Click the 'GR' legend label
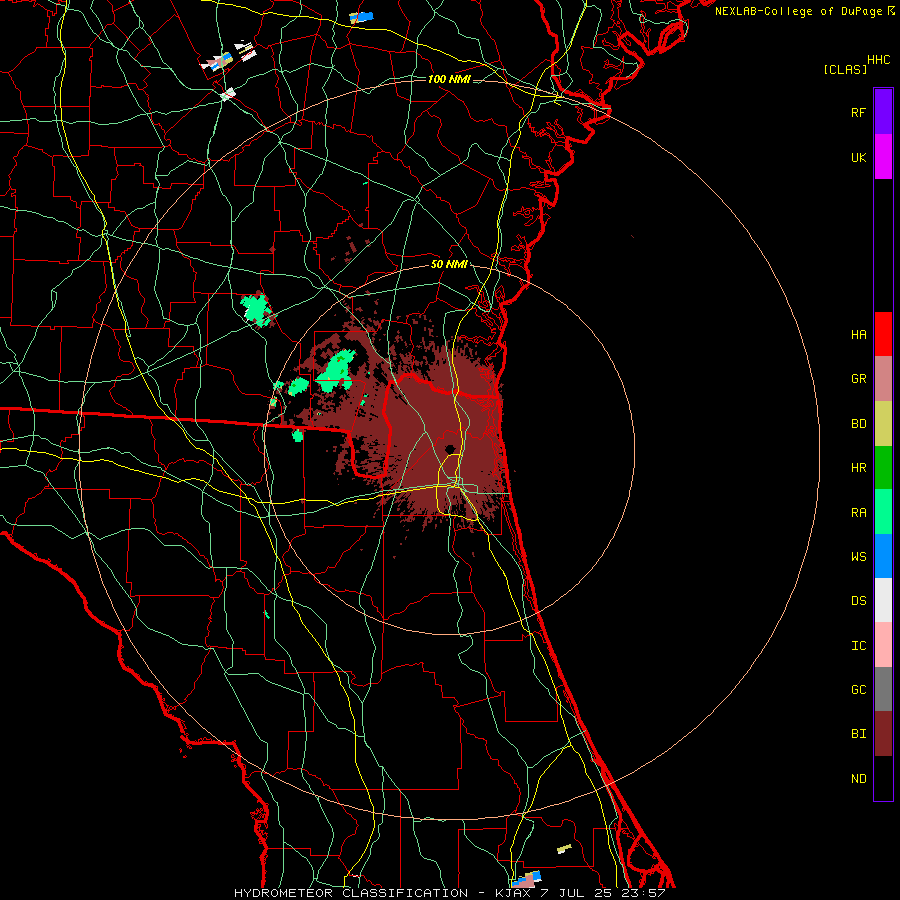 (858, 379)
